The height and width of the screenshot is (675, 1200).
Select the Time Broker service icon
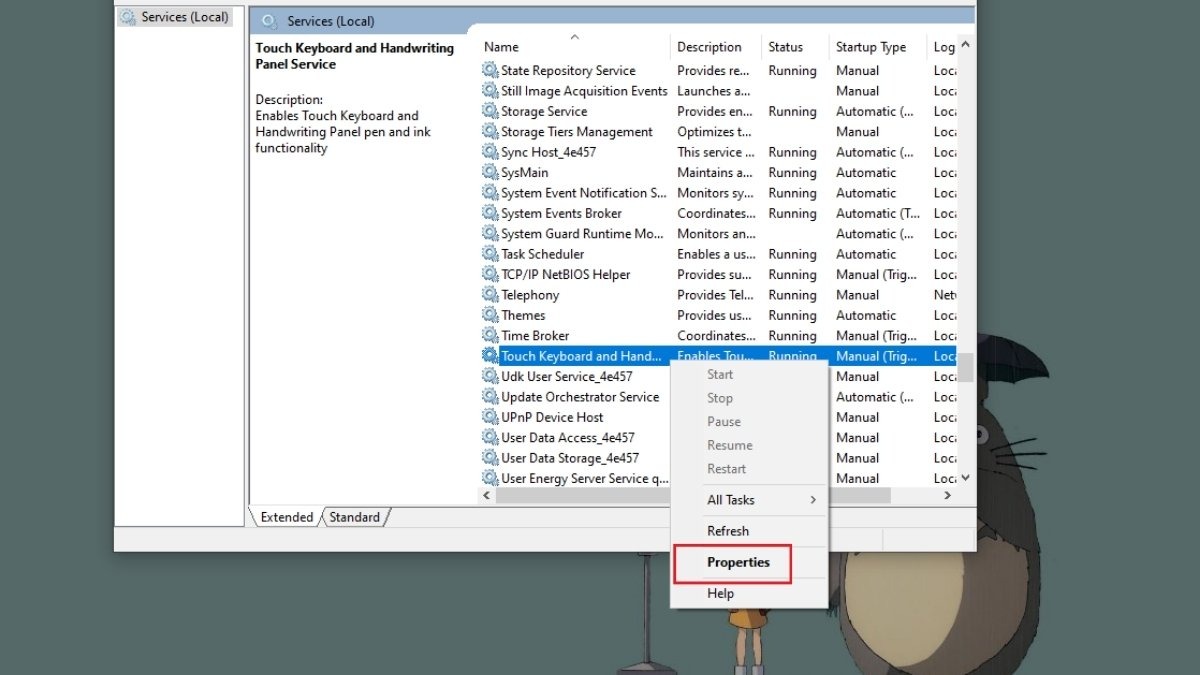(x=490, y=336)
